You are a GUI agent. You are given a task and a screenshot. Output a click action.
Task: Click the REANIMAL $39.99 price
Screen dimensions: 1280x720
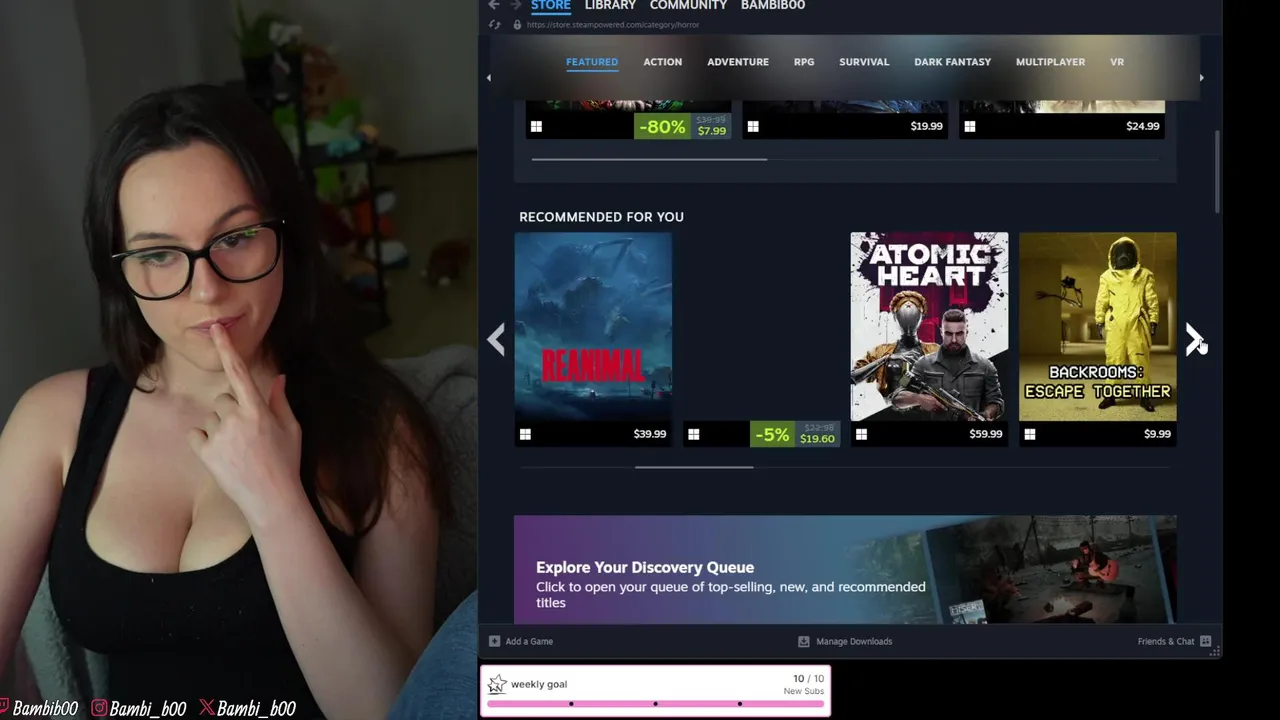tap(649, 434)
